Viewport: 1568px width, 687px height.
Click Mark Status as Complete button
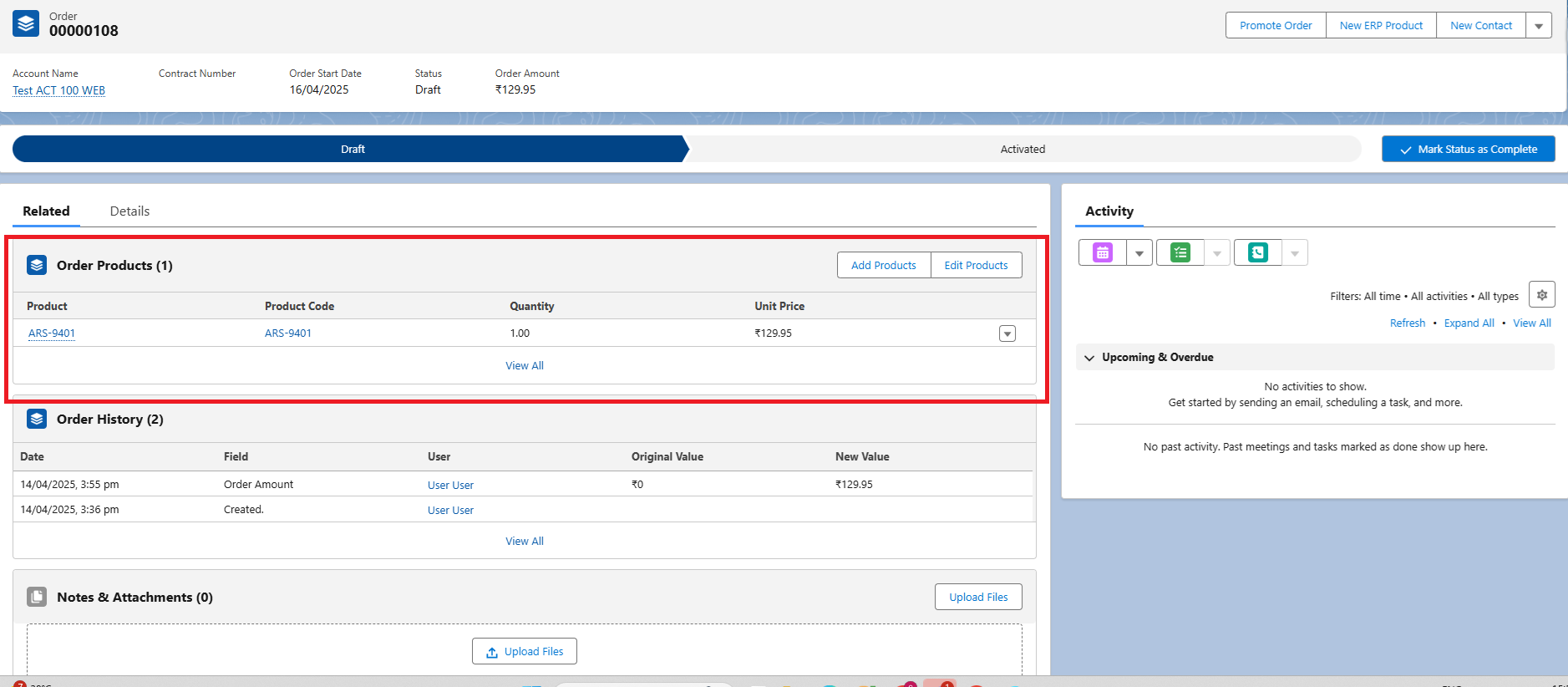click(1469, 149)
